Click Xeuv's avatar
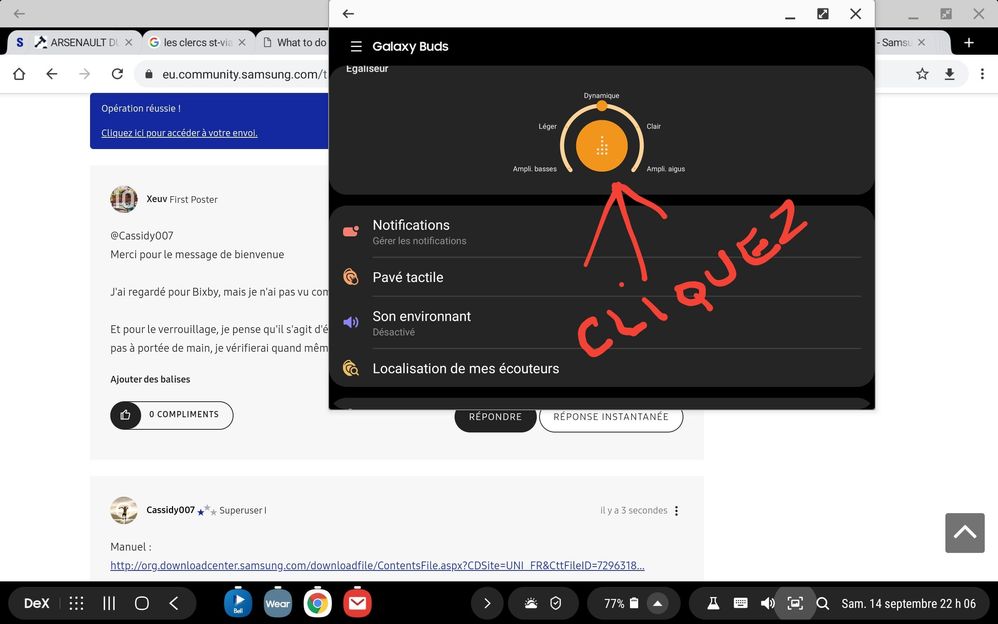 coord(123,199)
